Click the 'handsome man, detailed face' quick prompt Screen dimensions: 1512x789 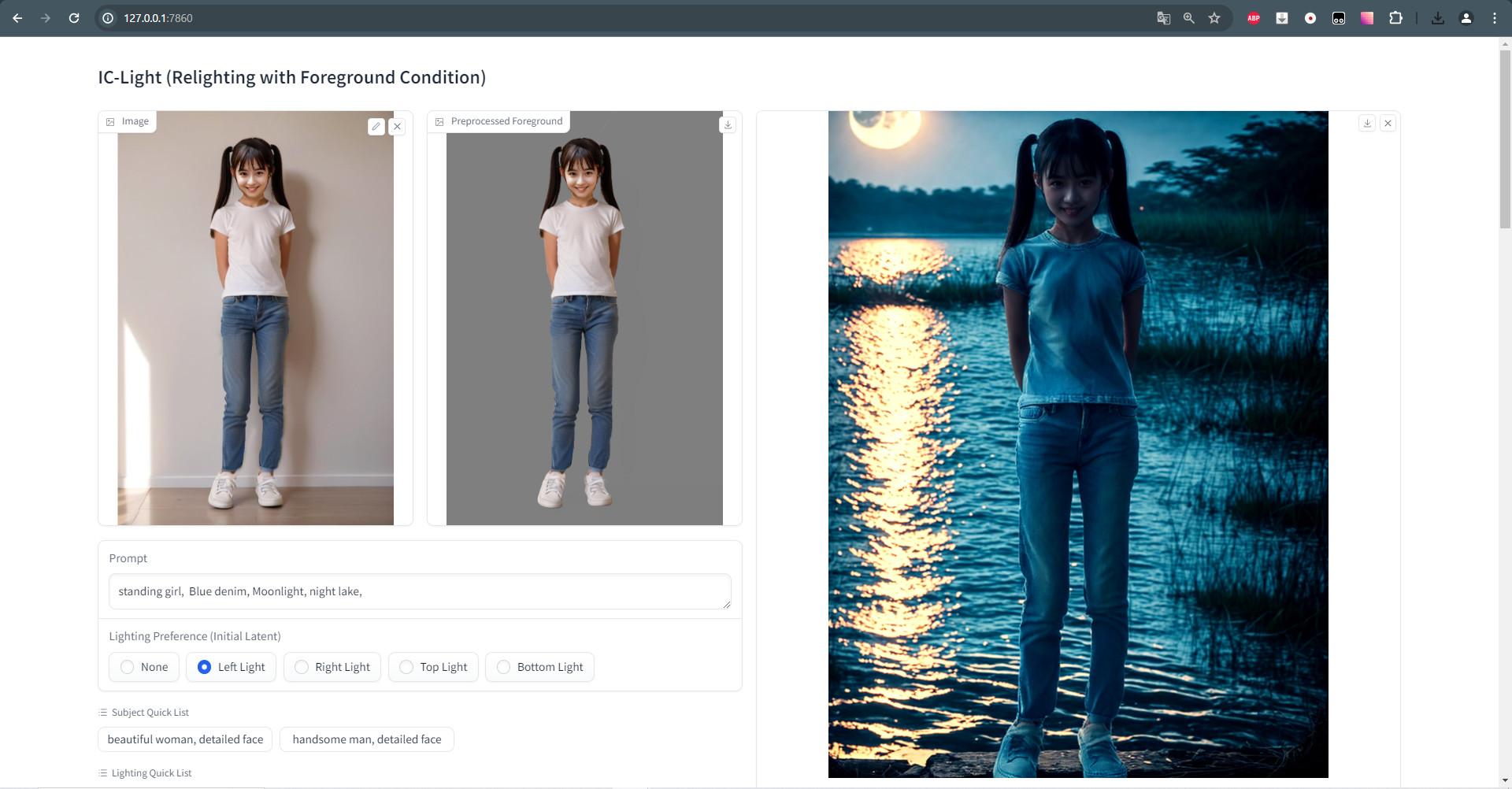tap(366, 739)
